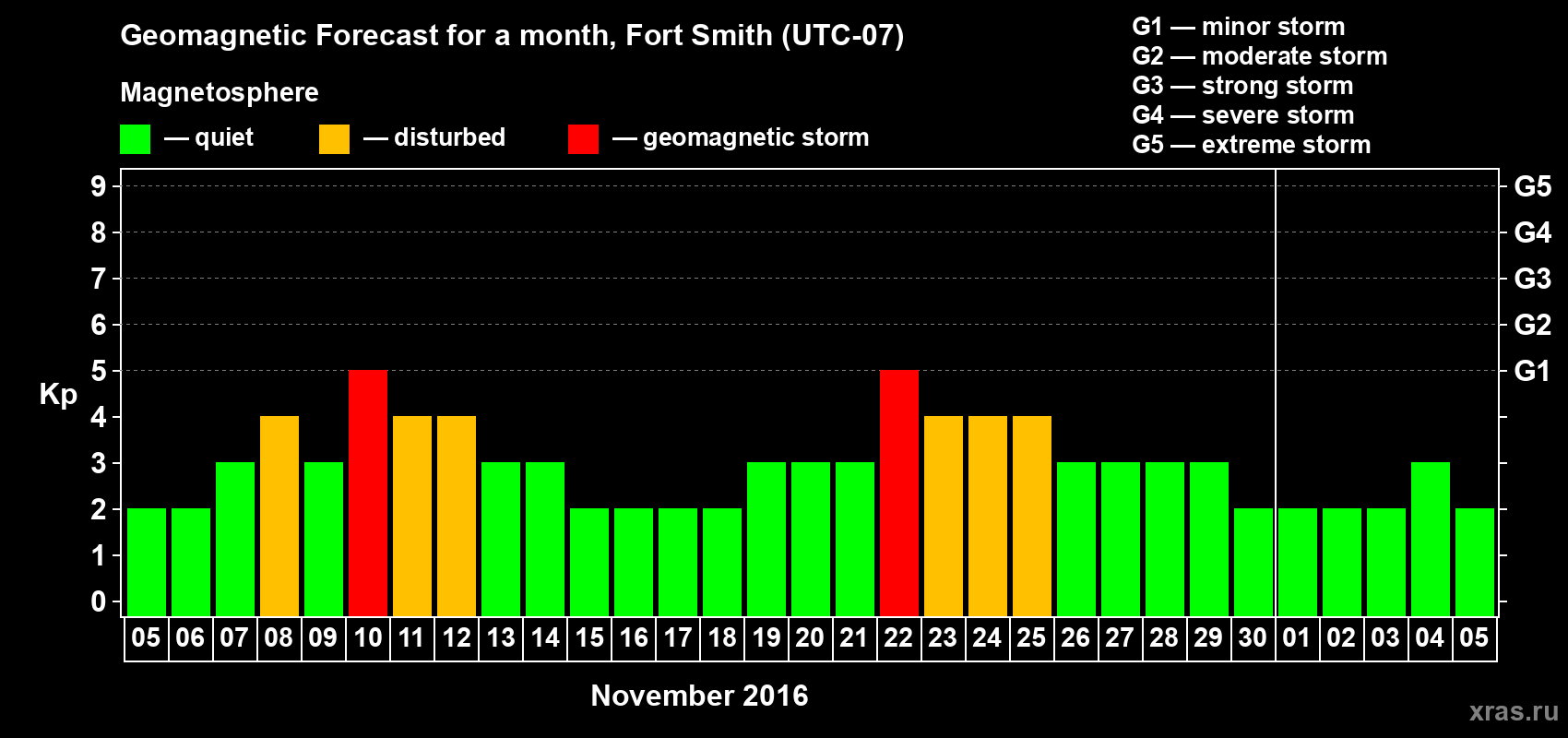Click 'G1 — minor storm' legend text
Image resolution: width=1568 pixels, height=738 pixels.
click(x=1239, y=27)
